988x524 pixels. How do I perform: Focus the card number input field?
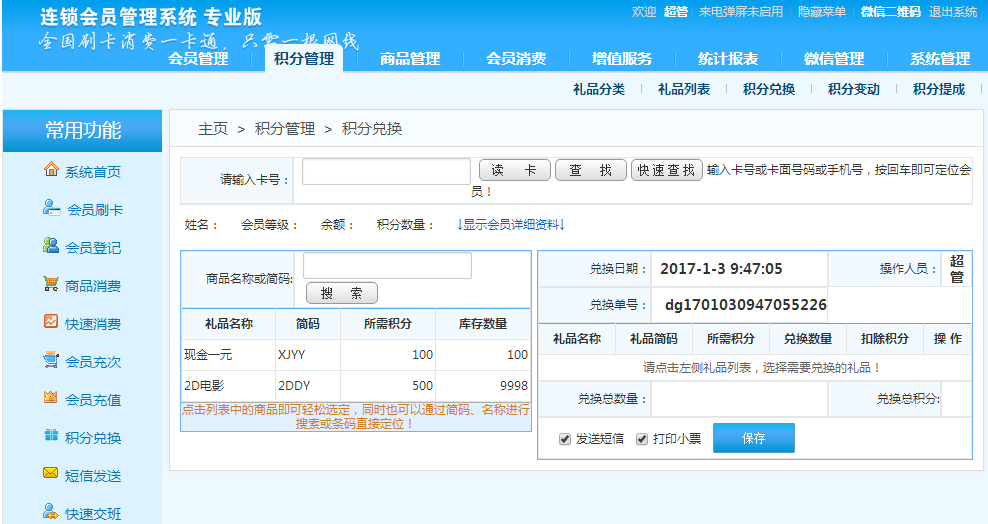(386, 172)
